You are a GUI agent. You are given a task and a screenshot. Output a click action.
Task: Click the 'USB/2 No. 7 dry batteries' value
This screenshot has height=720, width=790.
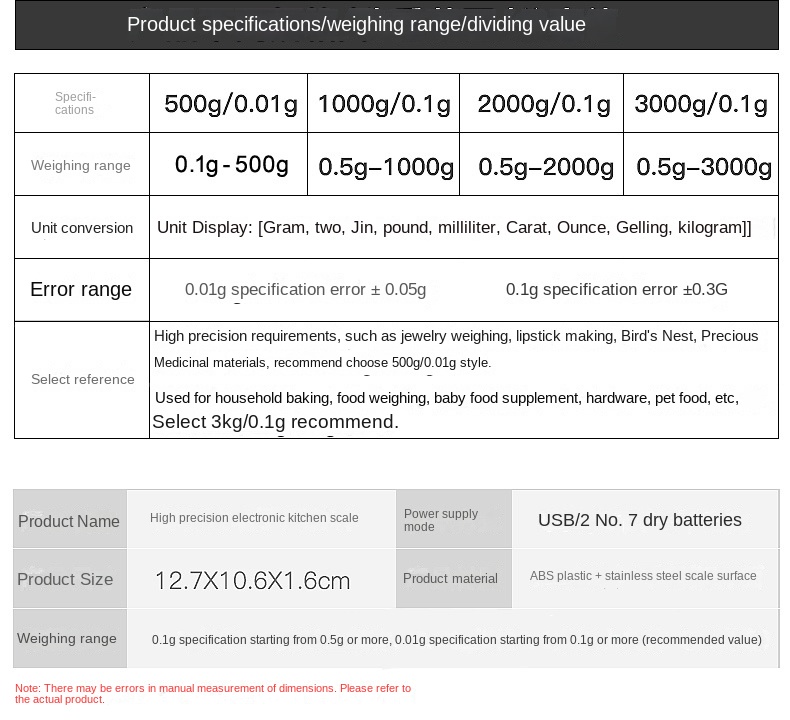tap(639, 520)
